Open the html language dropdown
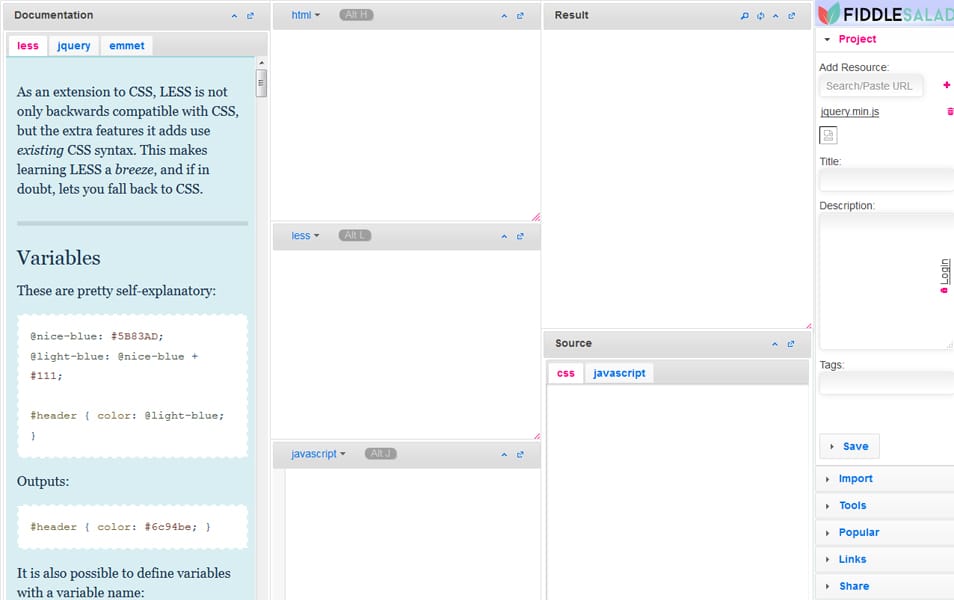 tap(305, 15)
